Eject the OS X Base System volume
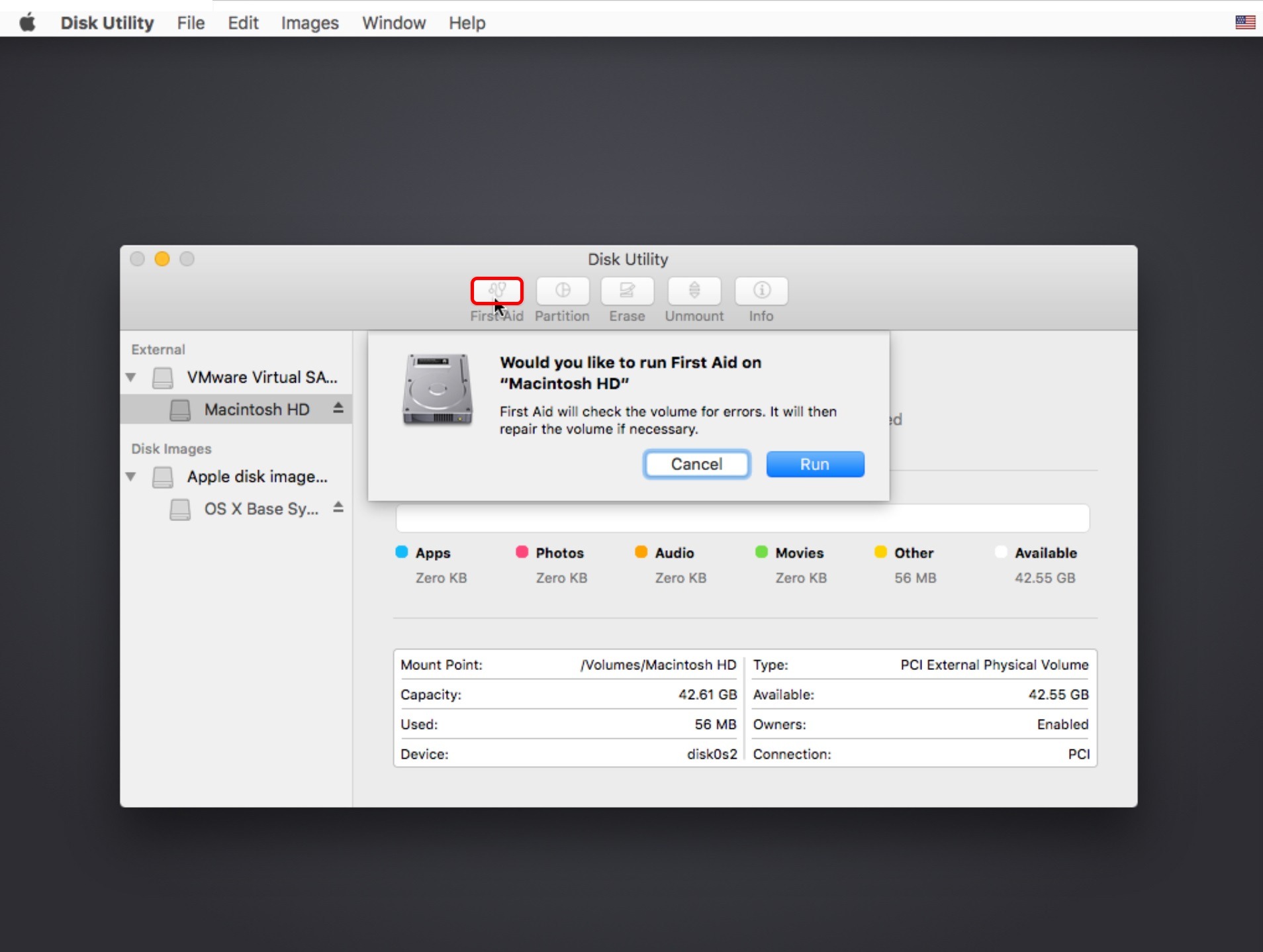Viewport: 1263px width, 952px height. 338,508
